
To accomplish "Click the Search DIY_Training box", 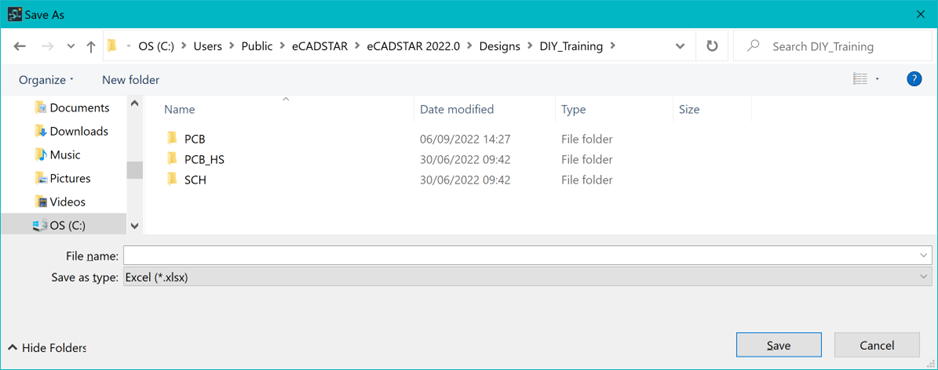I will coord(833,46).
